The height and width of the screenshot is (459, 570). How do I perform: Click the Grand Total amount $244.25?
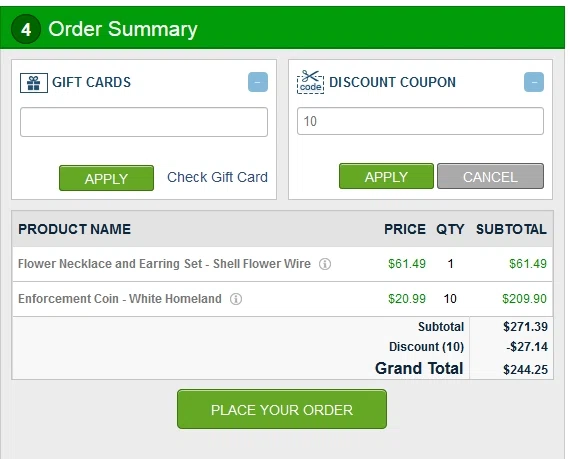click(x=525, y=370)
